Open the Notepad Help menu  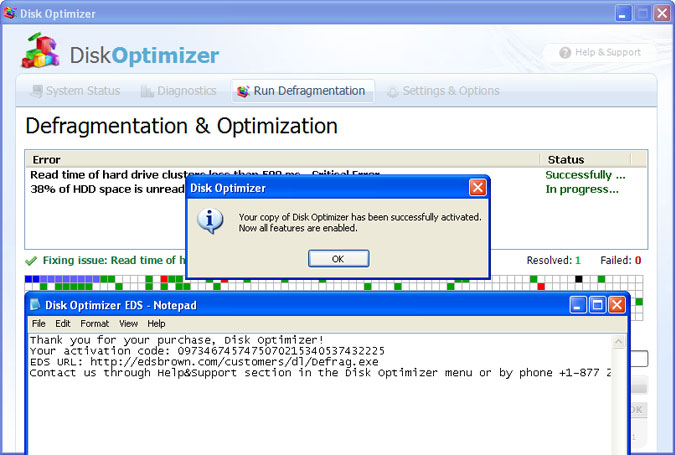click(x=156, y=324)
